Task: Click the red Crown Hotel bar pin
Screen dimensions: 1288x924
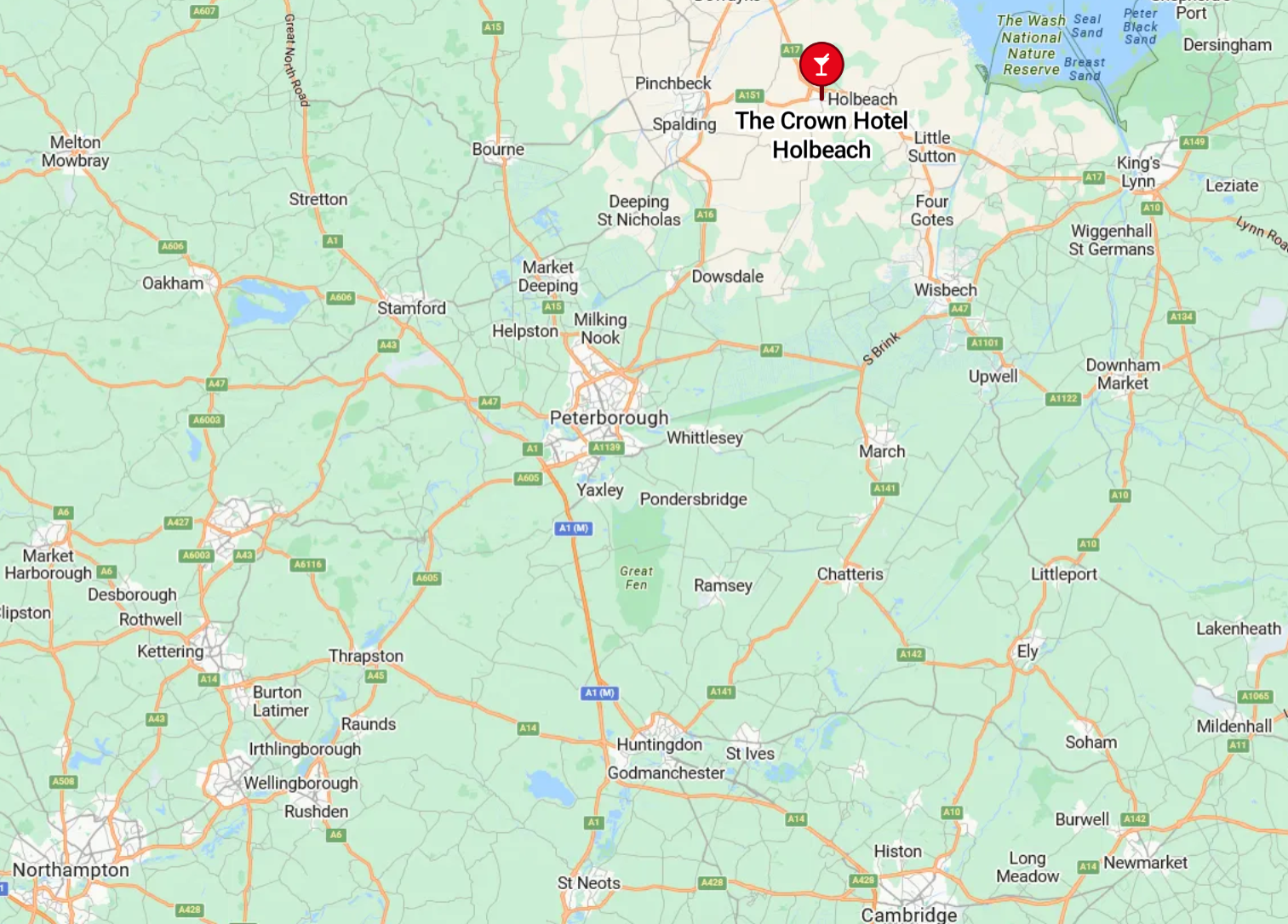Action: tap(821, 66)
